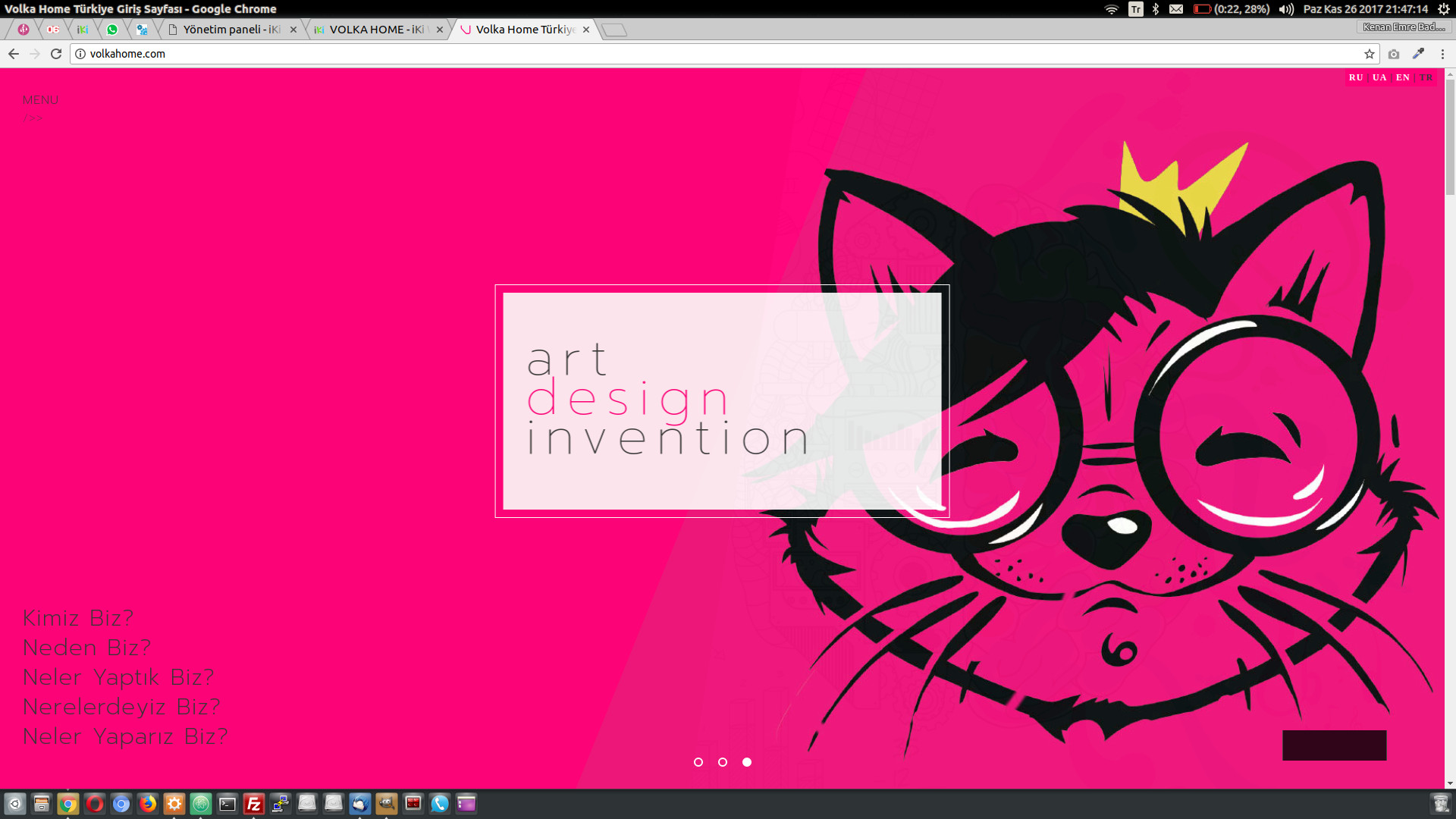Viewport: 1456px width, 819px height.
Task: Open the file manager from taskbar
Action: pyautogui.click(x=42, y=804)
